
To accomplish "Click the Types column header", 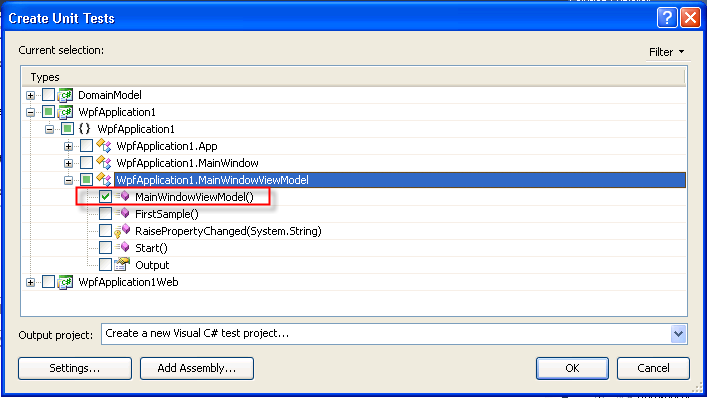I will point(353,77).
